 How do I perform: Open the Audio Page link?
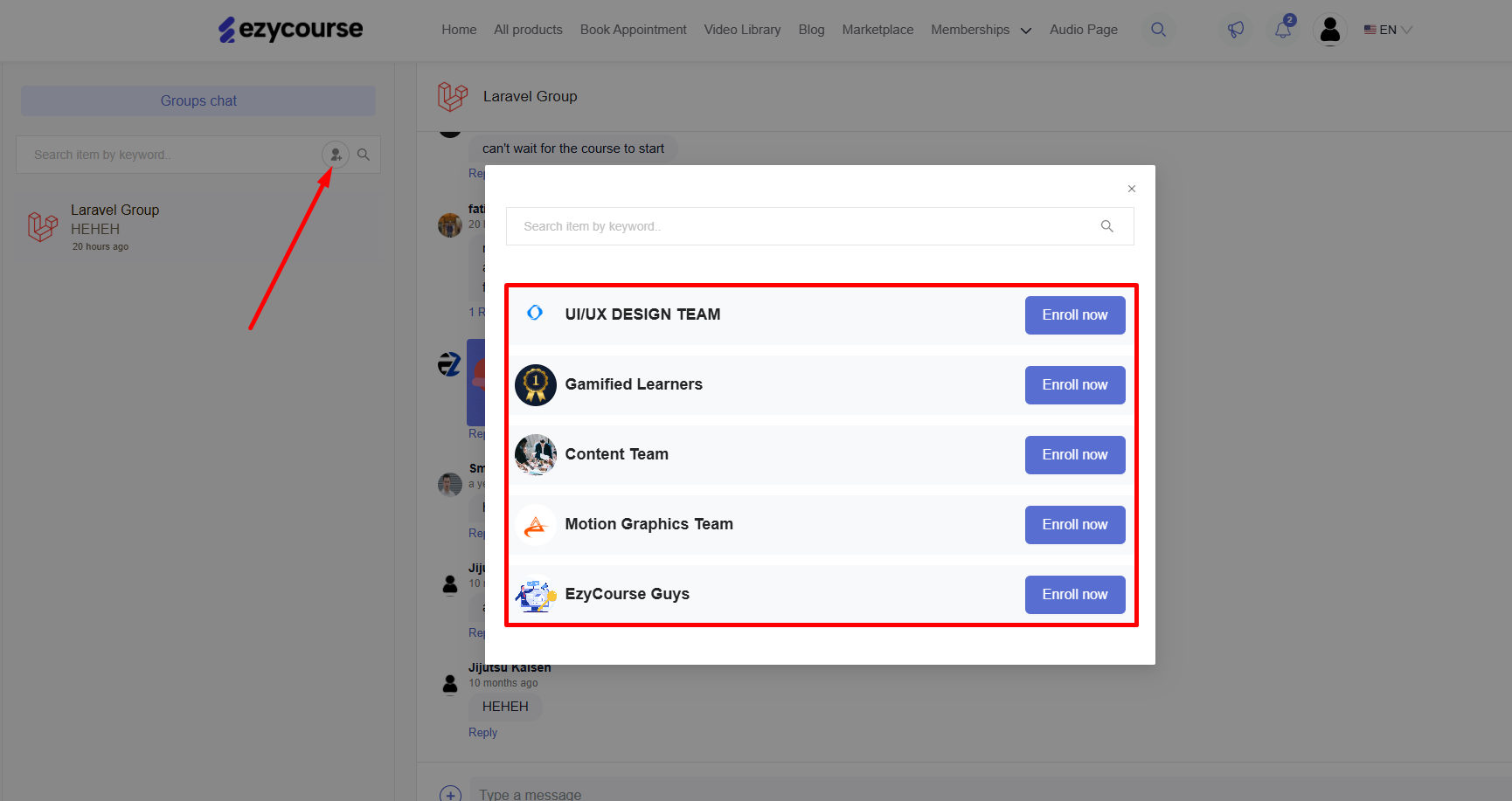1084,30
